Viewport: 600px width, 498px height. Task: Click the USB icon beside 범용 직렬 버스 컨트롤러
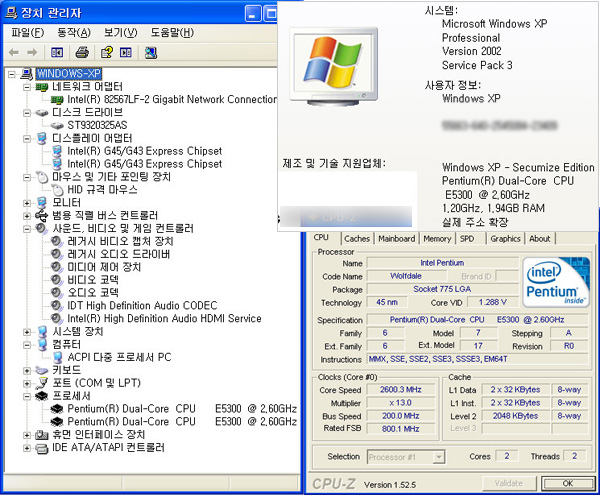(x=41, y=216)
